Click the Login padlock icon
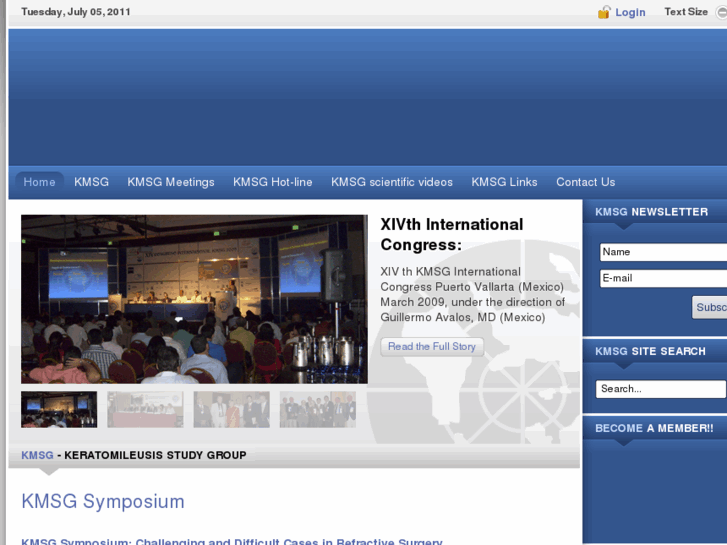This screenshot has width=727, height=545. [604, 12]
